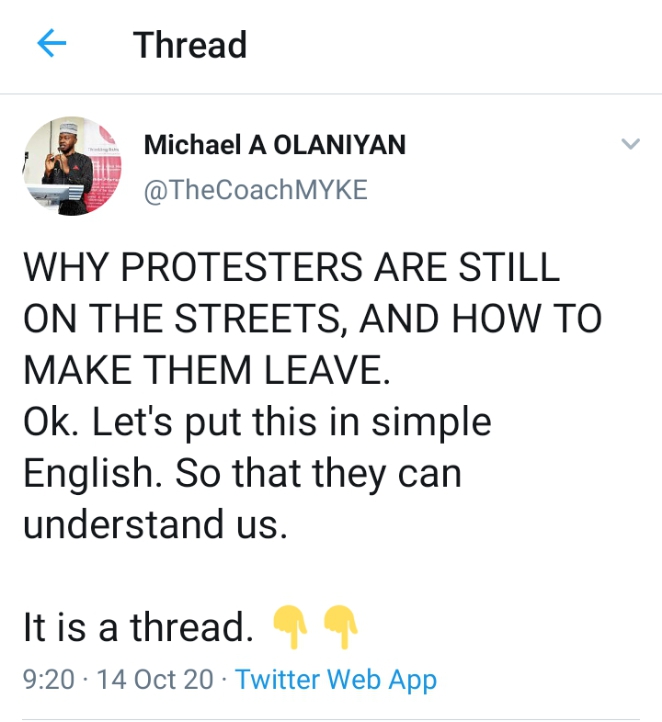Tap the line "MAKE THEM LEAVE."
Viewport: 662px width, 722px height.
205,371
